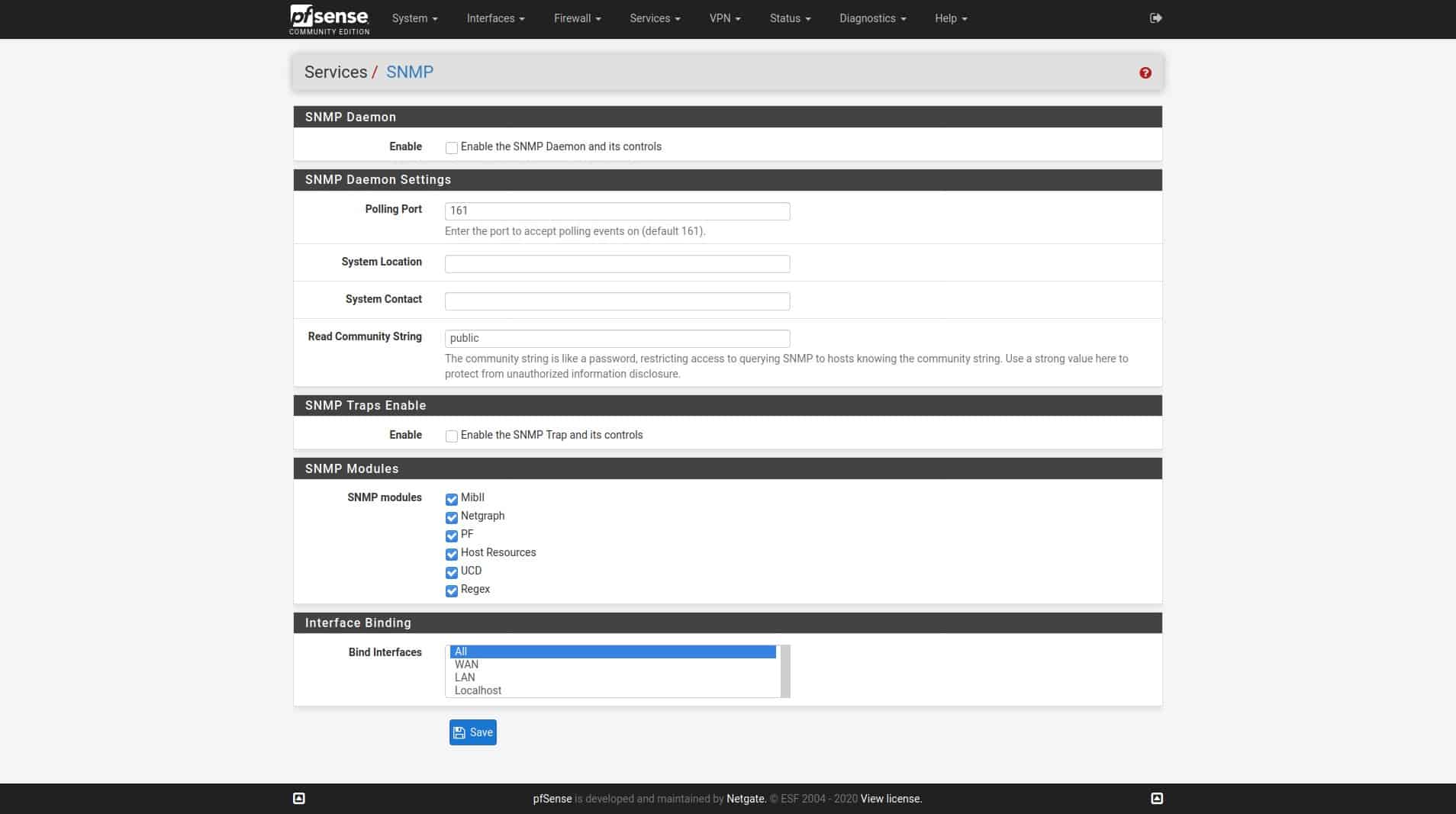This screenshot has height=814, width=1456.
Task: Click the Polling Port input field
Action: pyautogui.click(x=617, y=211)
